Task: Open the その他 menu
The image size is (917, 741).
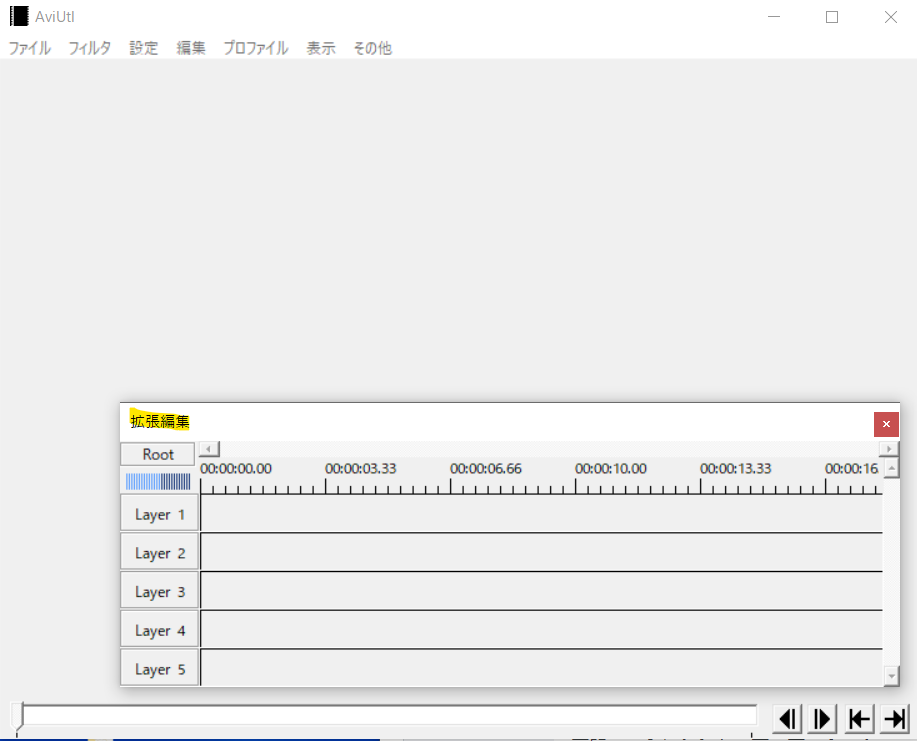Action: tap(373, 48)
